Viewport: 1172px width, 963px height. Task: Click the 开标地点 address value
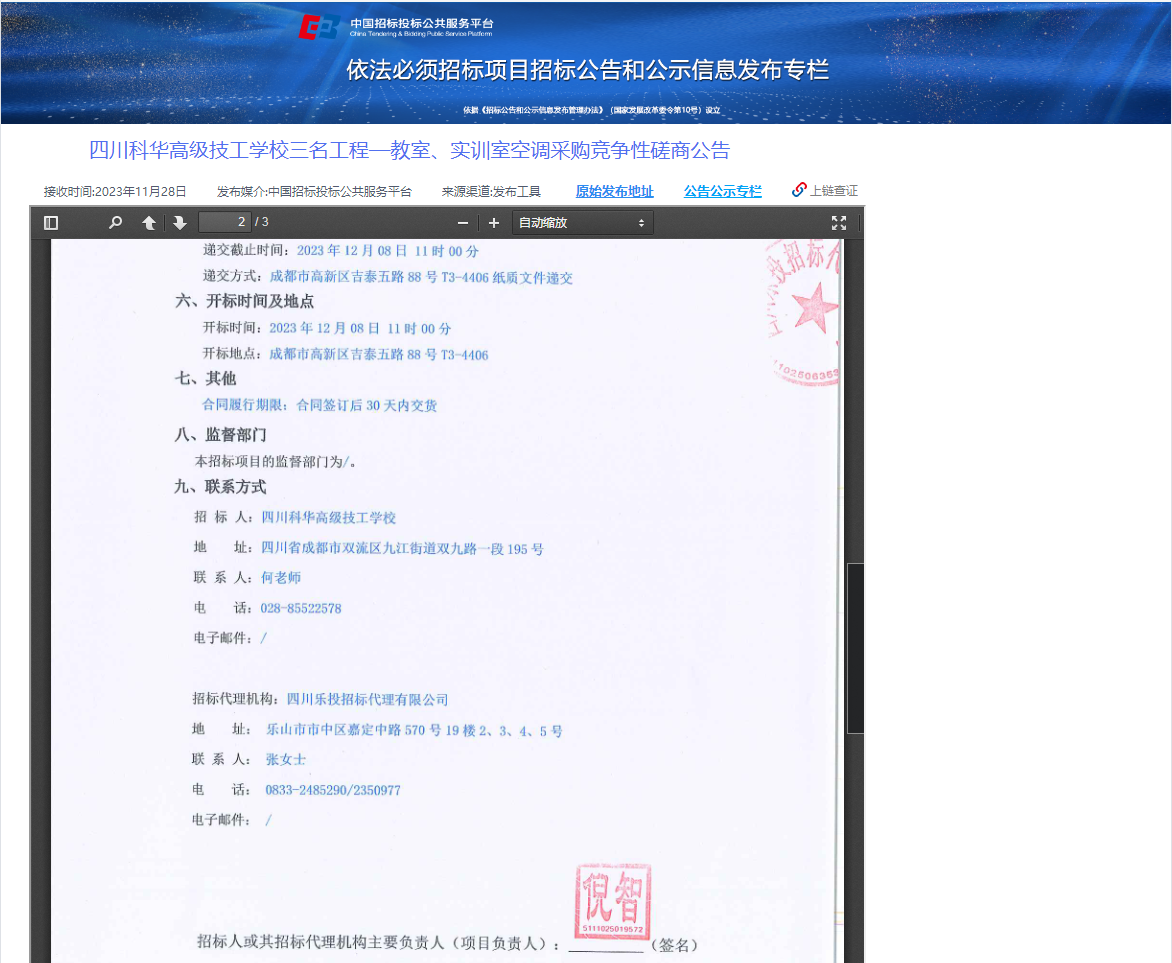379,354
